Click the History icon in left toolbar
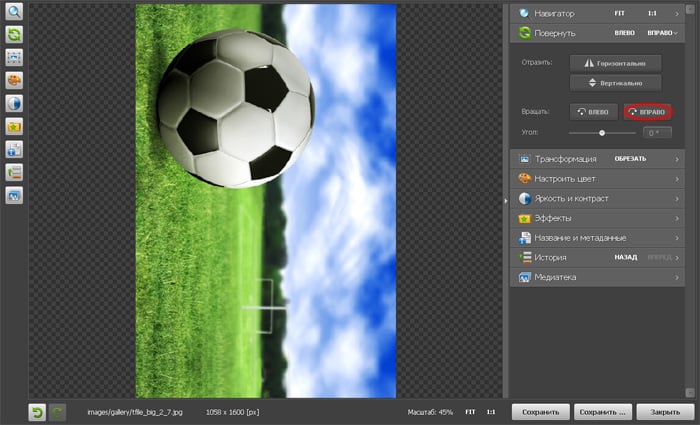Screen dimensions: 700x425 coord(14,172)
